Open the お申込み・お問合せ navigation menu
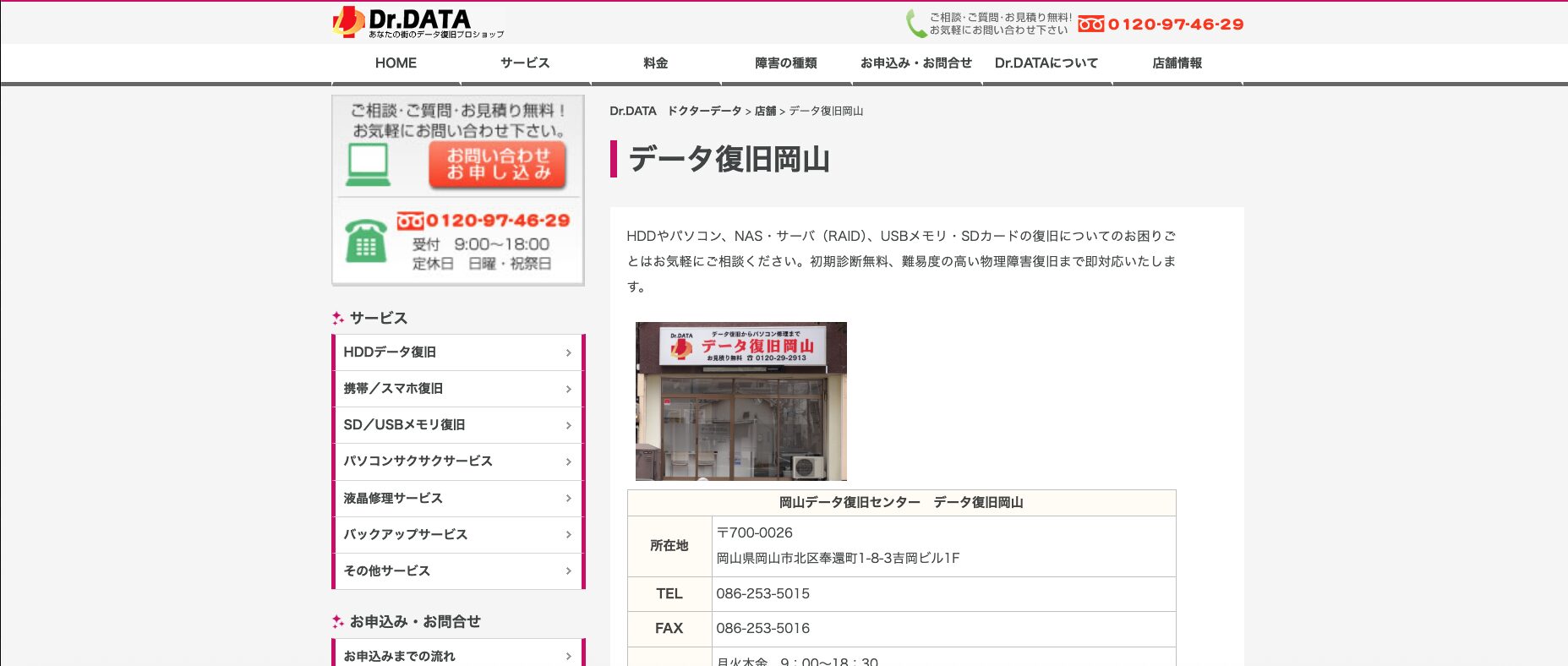Screen dimensions: 1568x666 pyautogui.click(x=916, y=63)
